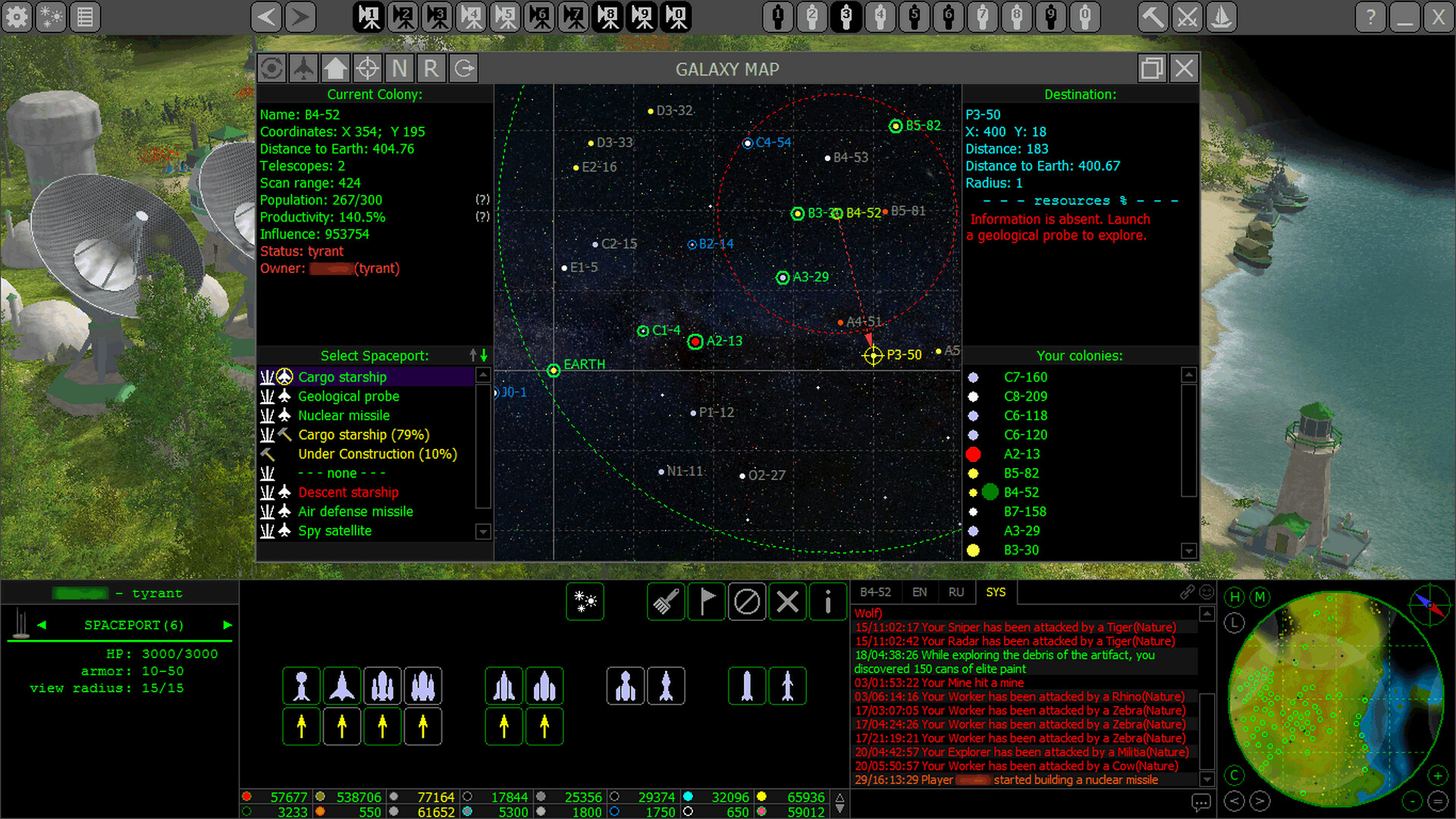Click the ascending sort arrow in Select Spaceport header

[x=472, y=355]
